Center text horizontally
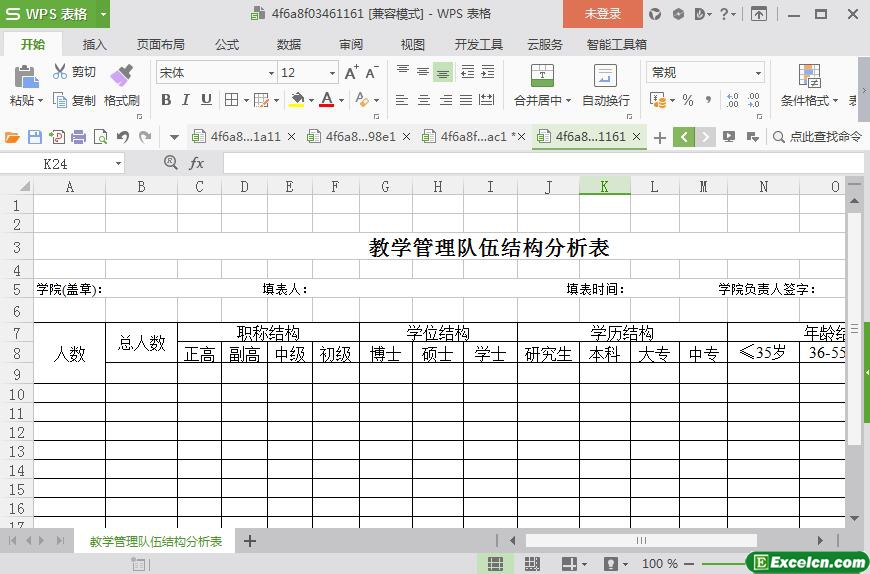 (x=424, y=100)
